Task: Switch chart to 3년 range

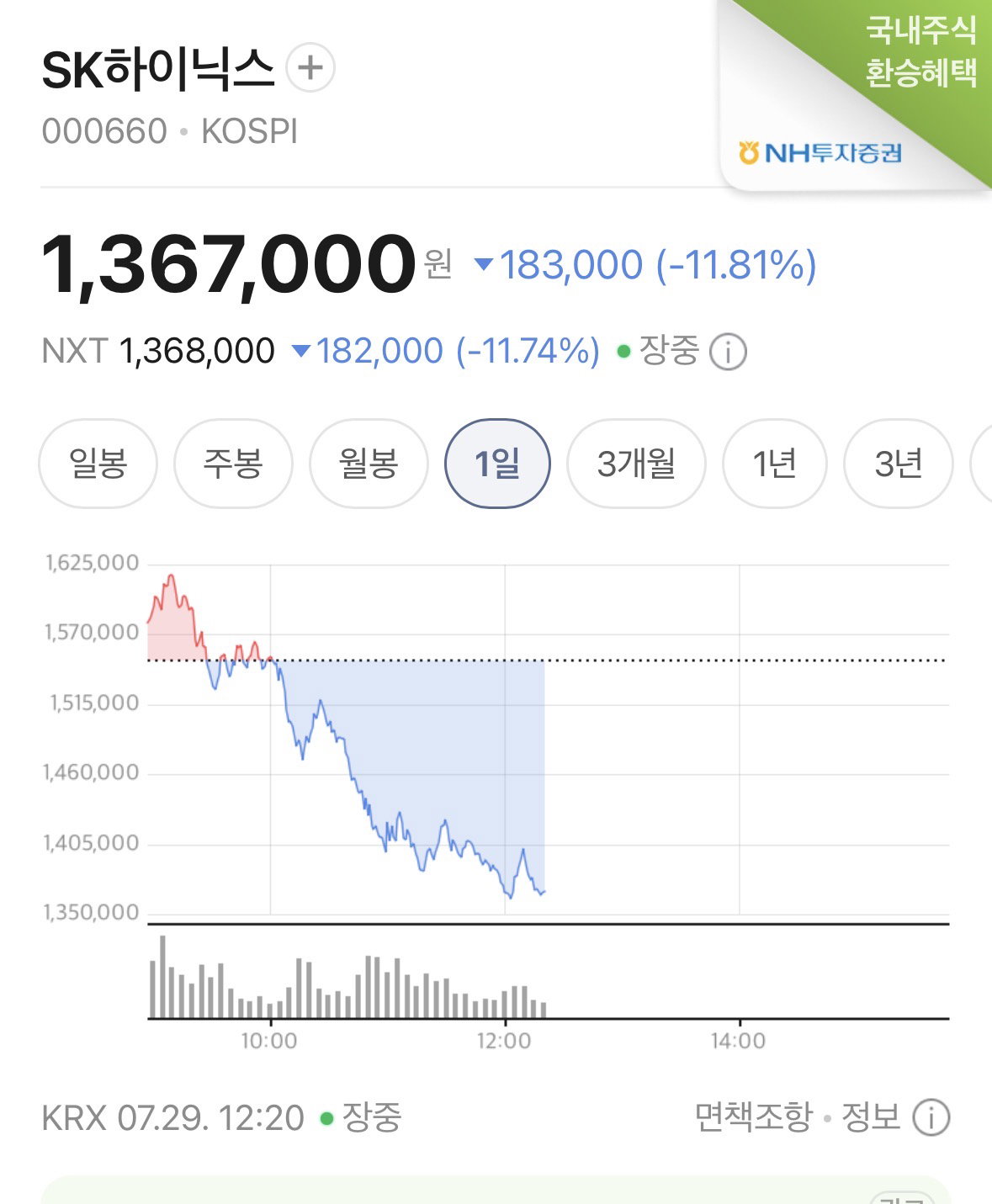Action: coord(899,464)
